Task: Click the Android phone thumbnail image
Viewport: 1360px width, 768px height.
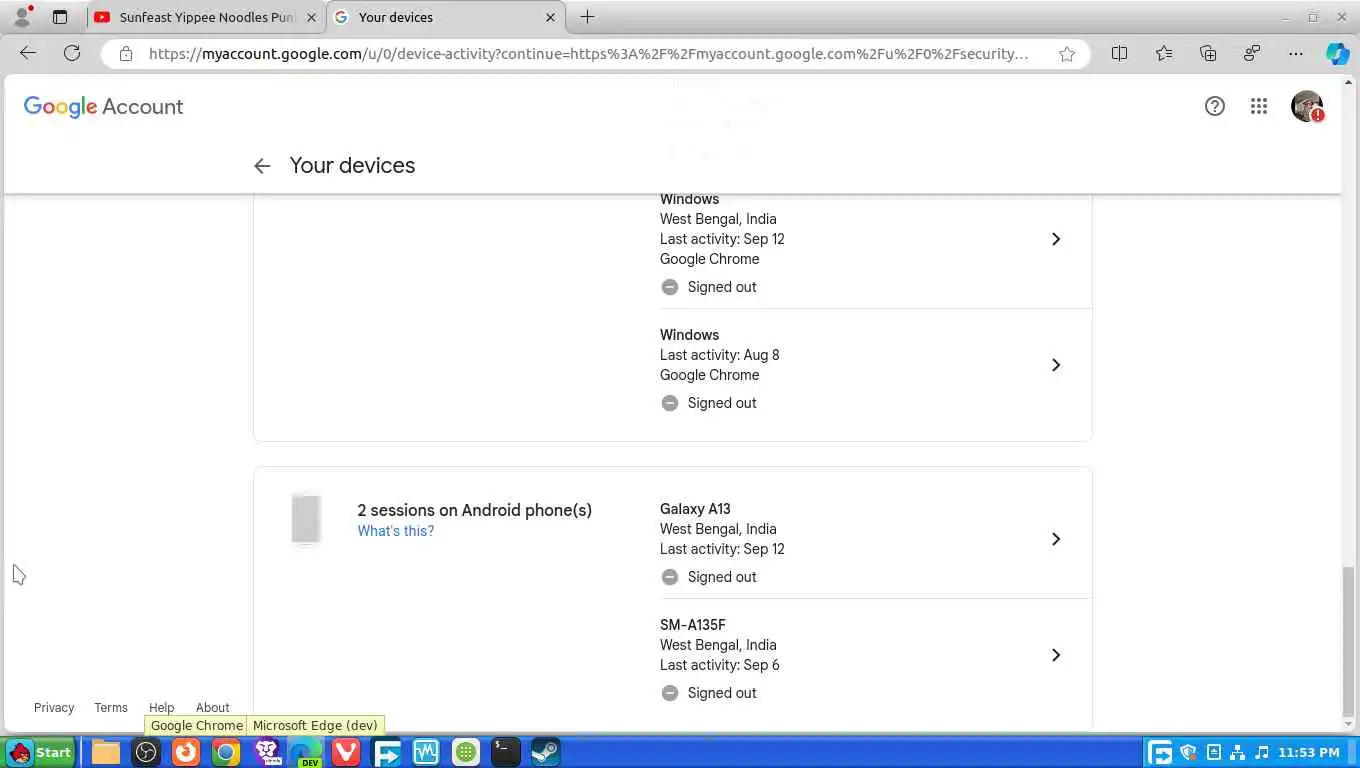Action: point(306,519)
